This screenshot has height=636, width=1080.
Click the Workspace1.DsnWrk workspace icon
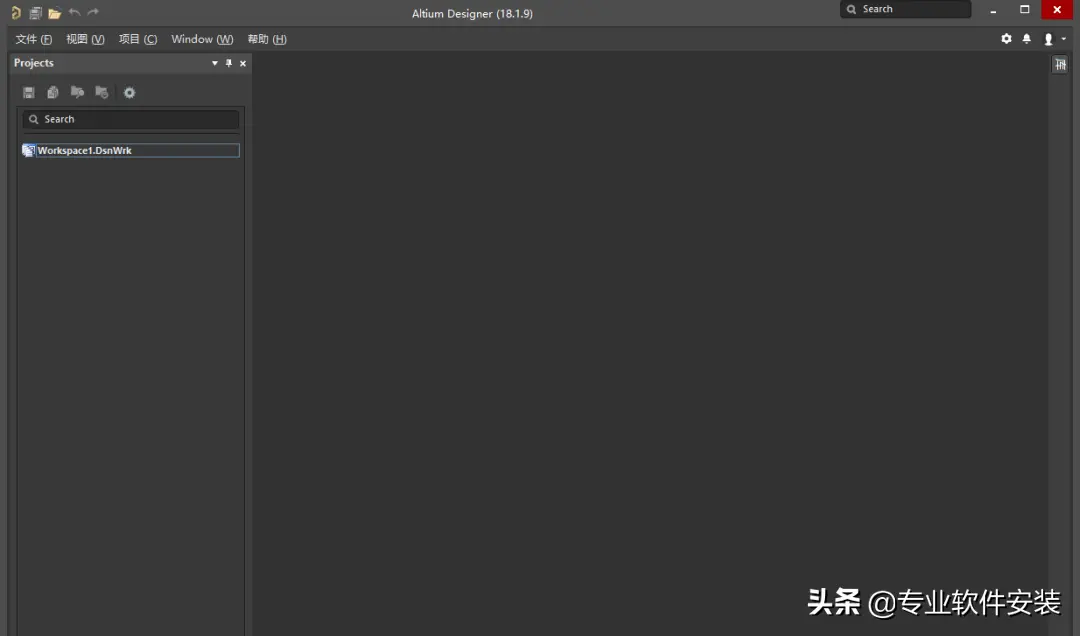[28, 150]
